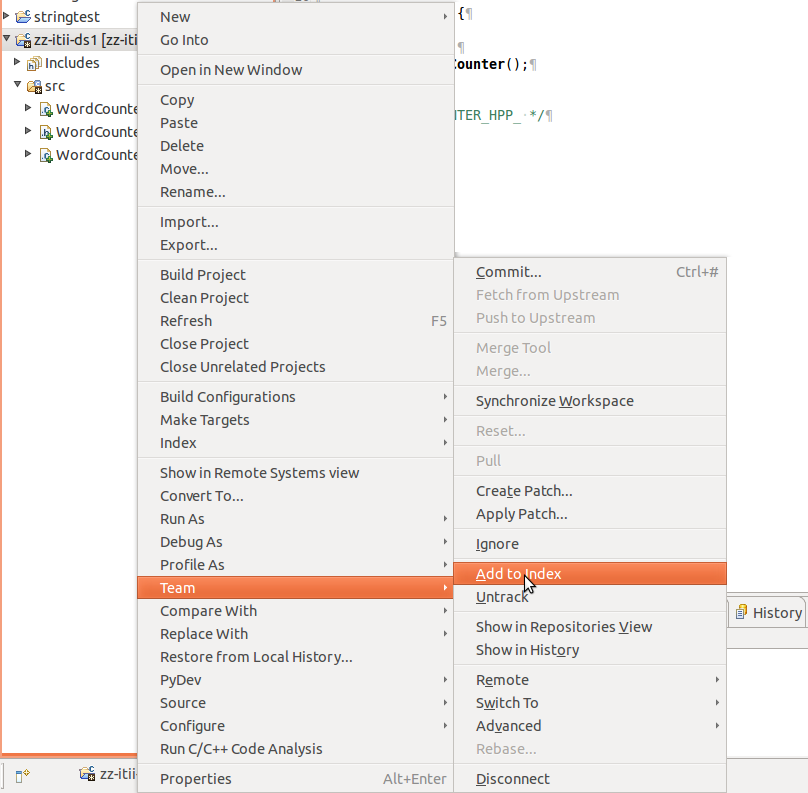The image size is (808, 793).
Task: Open the Team submenu
Action: 177,588
